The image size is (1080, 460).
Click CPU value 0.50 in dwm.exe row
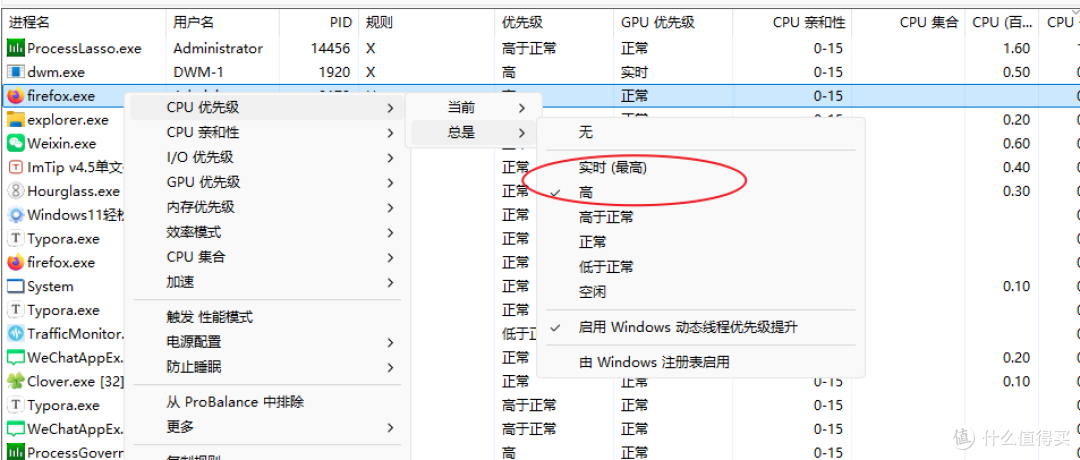coord(1017,72)
